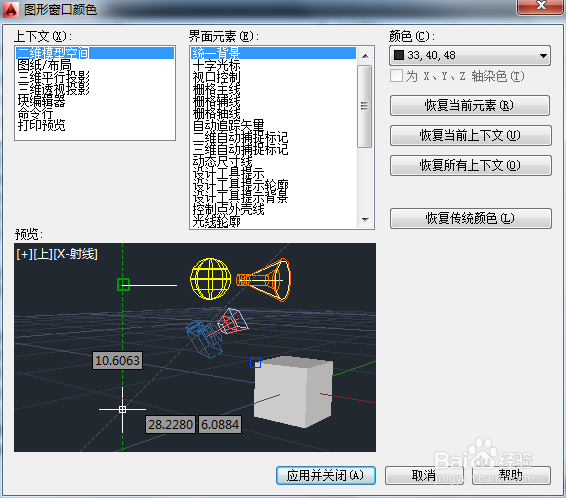
Task: Click 应用并关闭 button
Action: 326,475
